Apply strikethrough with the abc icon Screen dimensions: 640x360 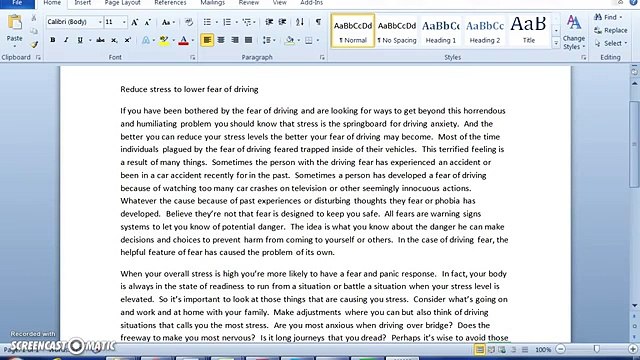pos(100,40)
